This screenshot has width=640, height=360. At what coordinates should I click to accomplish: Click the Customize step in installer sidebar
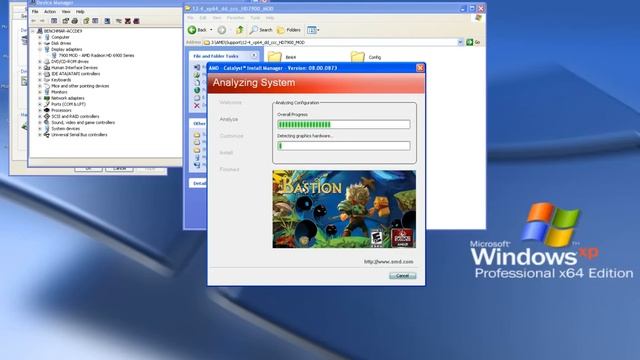pyautogui.click(x=231, y=136)
